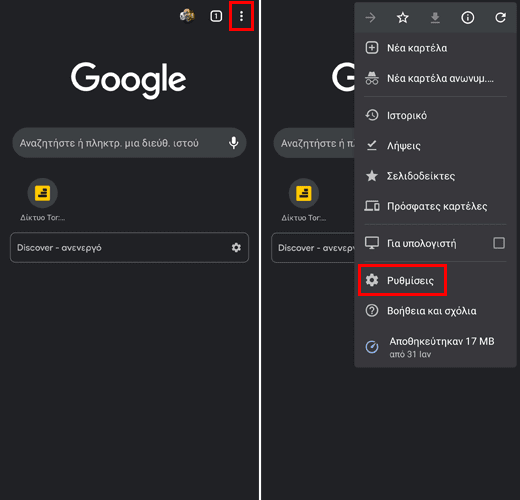Tap the forward navigation arrow
Screen dimensions: 520x500
coord(370,18)
